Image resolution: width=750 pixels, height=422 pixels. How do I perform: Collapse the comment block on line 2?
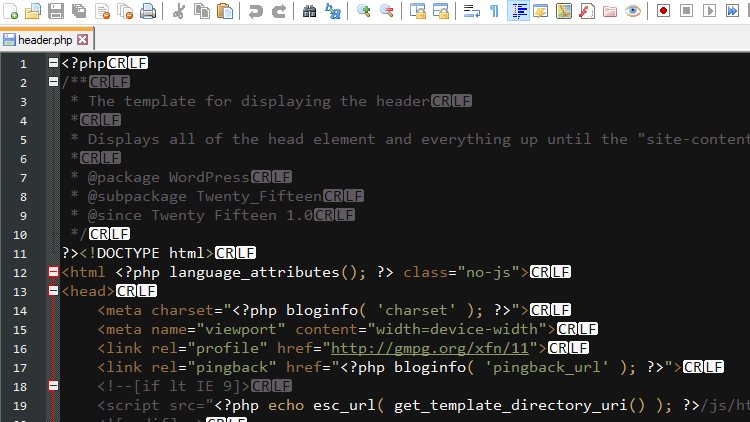[x=53, y=82]
